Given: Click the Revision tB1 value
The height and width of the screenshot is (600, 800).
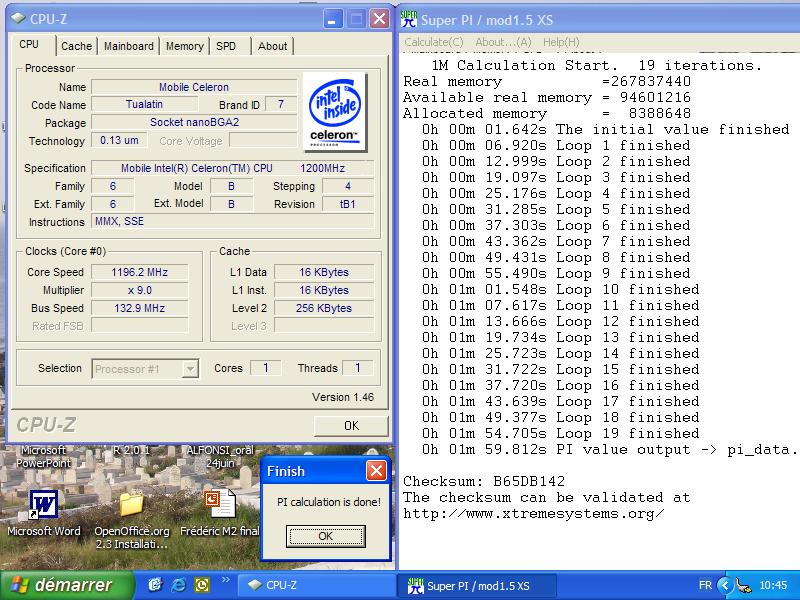Looking at the screenshot, I should point(348,204).
